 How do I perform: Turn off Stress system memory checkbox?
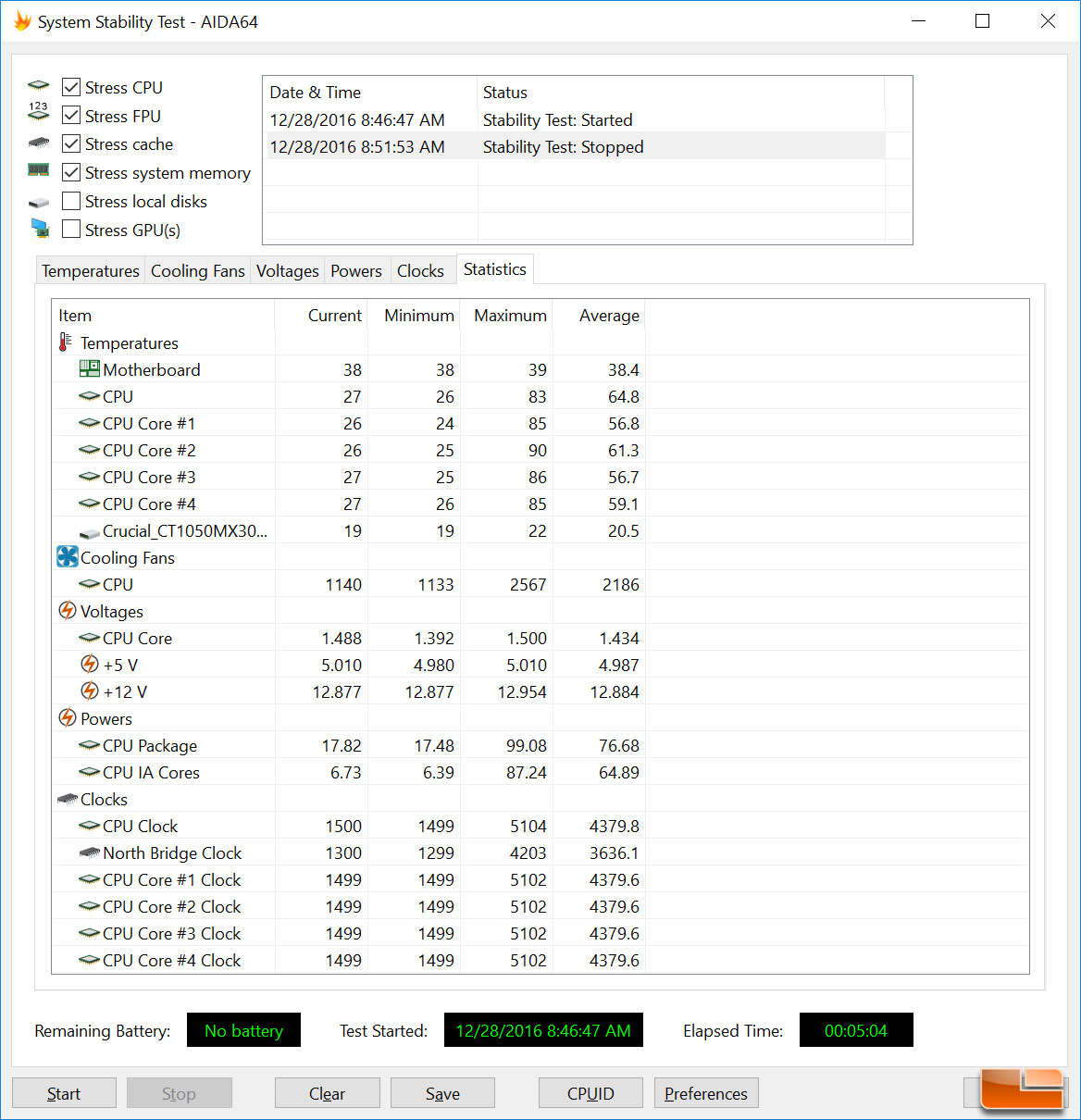click(x=71, y=172)
